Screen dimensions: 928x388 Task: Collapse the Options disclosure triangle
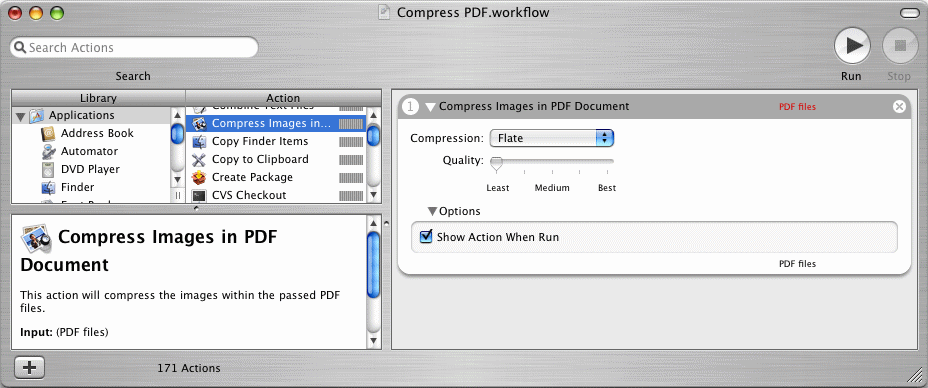coord(432,211)
